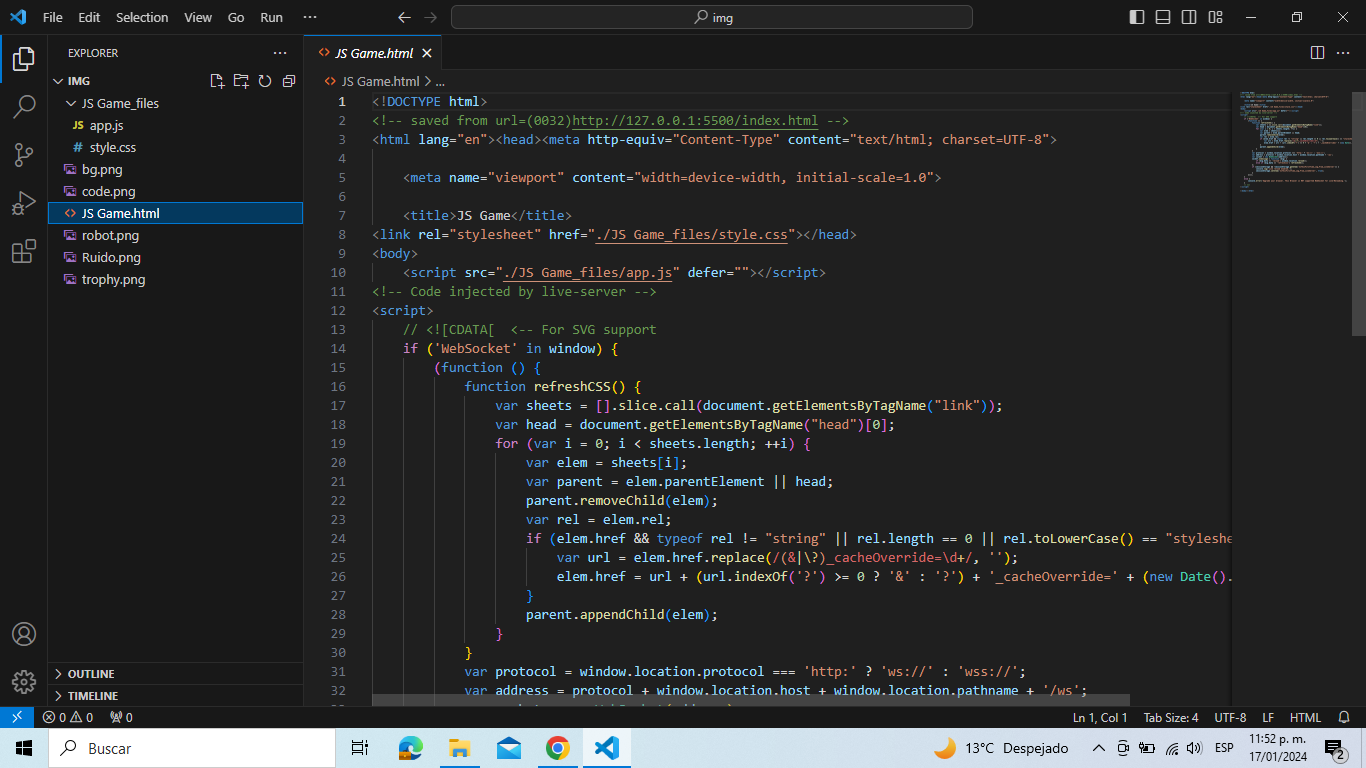1366x768 pixels.
Task: Open style.css in the Explorer
Action: pos(175,147)
